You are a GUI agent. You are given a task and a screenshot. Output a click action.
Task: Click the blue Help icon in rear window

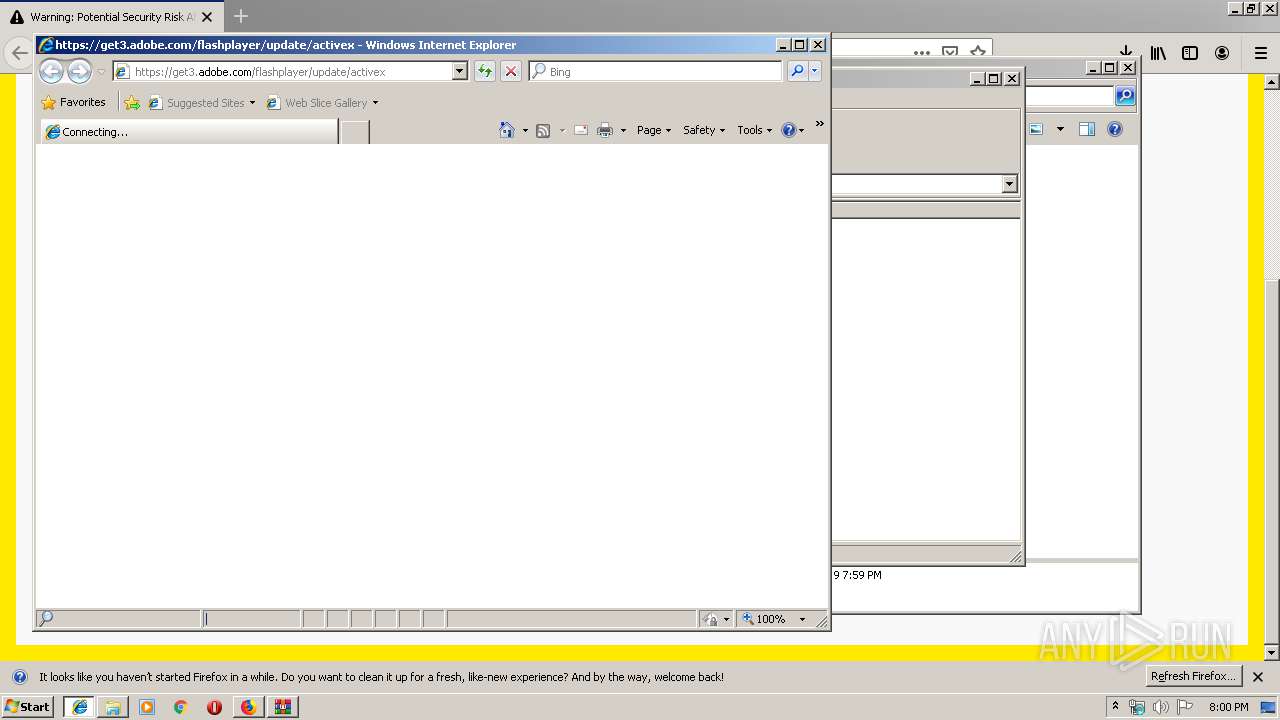(1115, 129)
